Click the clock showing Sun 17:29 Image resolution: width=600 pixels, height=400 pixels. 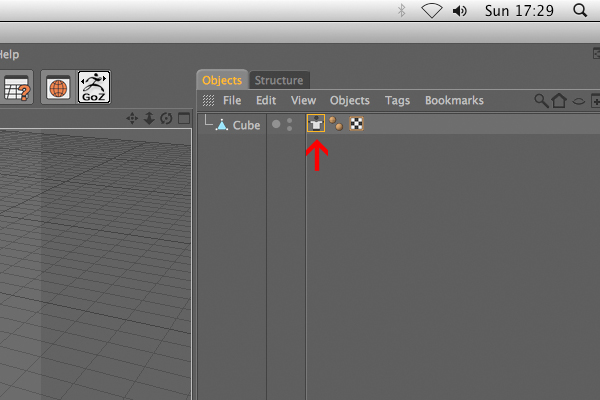coord(519,11)
